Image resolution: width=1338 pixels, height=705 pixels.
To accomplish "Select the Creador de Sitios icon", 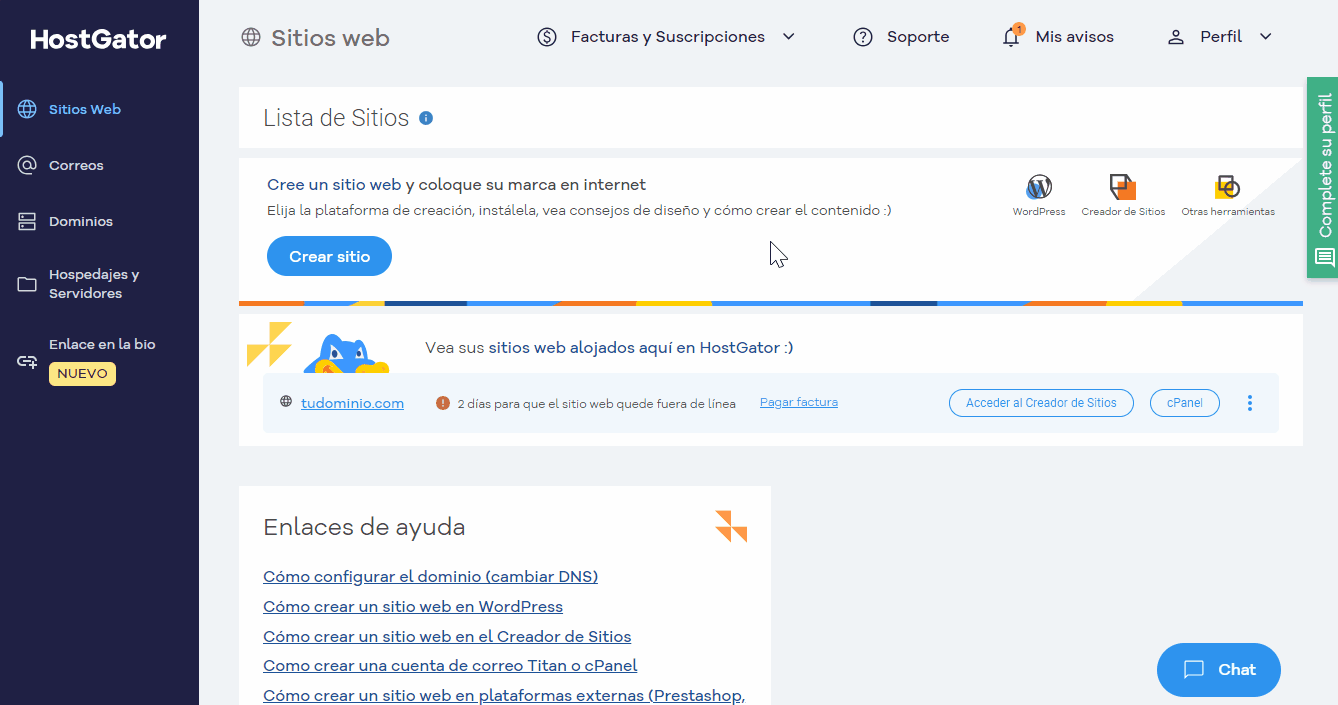I will [1123, 187].
